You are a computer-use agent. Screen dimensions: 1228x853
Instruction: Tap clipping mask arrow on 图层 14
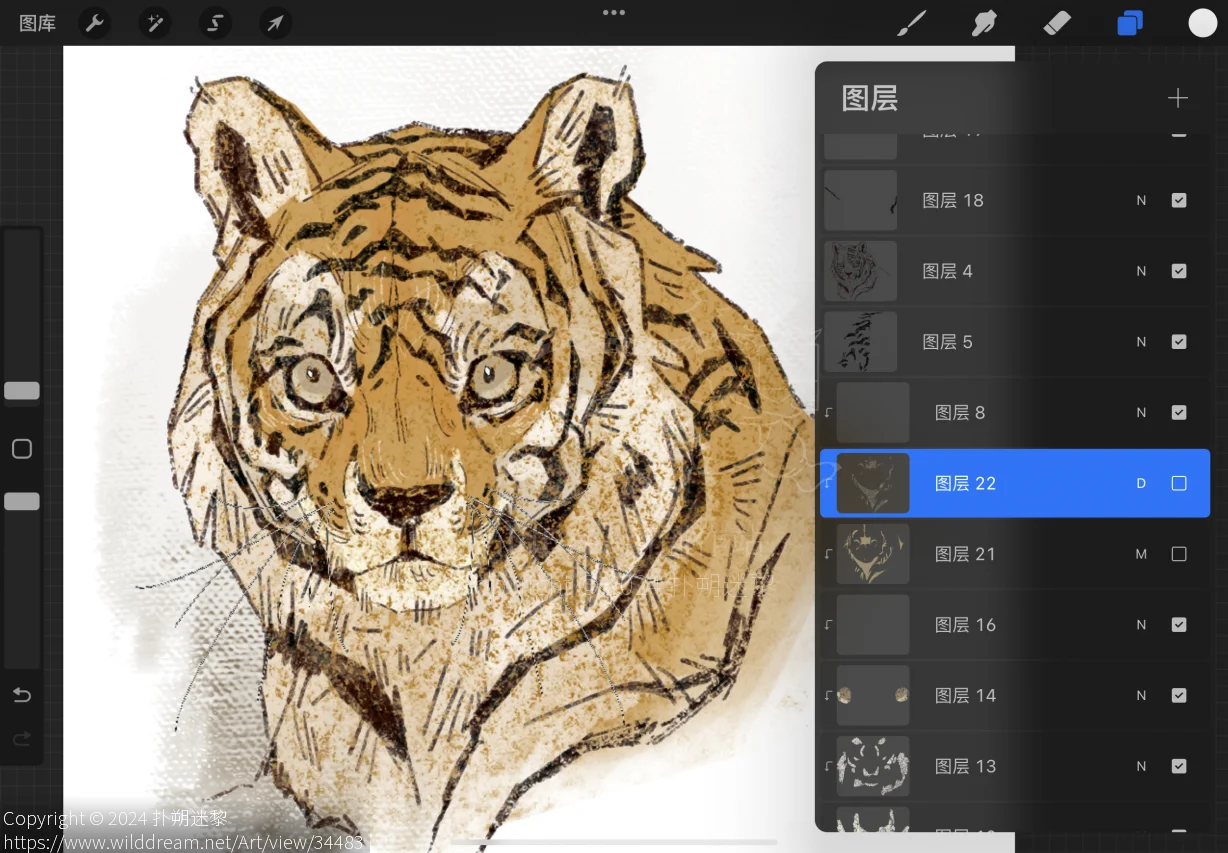click(x=828, y=695)
